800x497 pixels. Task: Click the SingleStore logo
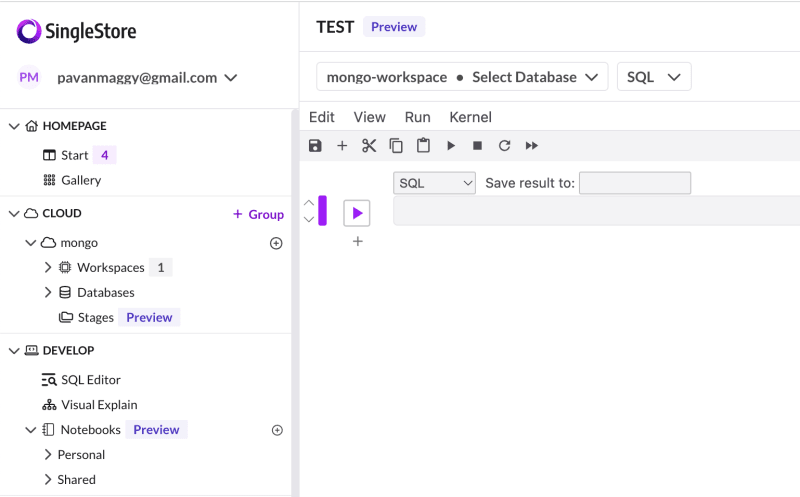77,31
